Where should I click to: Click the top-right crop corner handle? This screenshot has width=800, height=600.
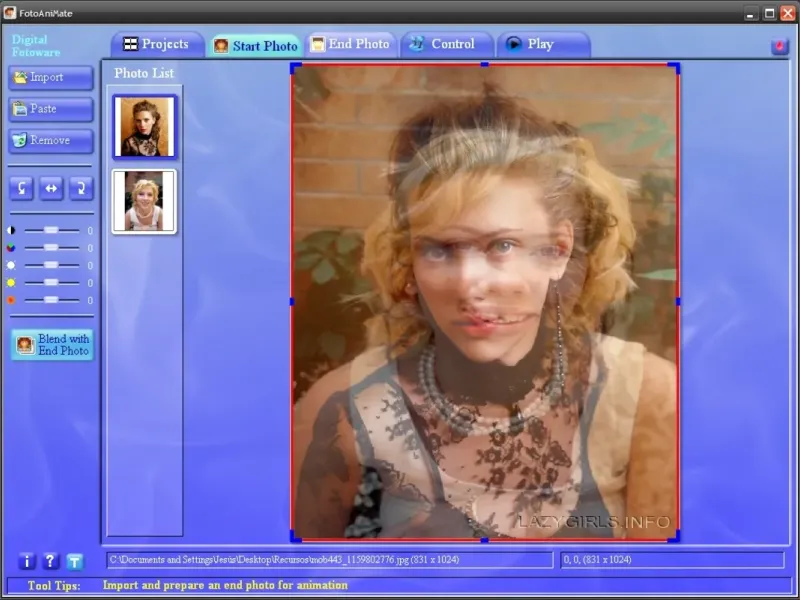(x=674, y=68)
